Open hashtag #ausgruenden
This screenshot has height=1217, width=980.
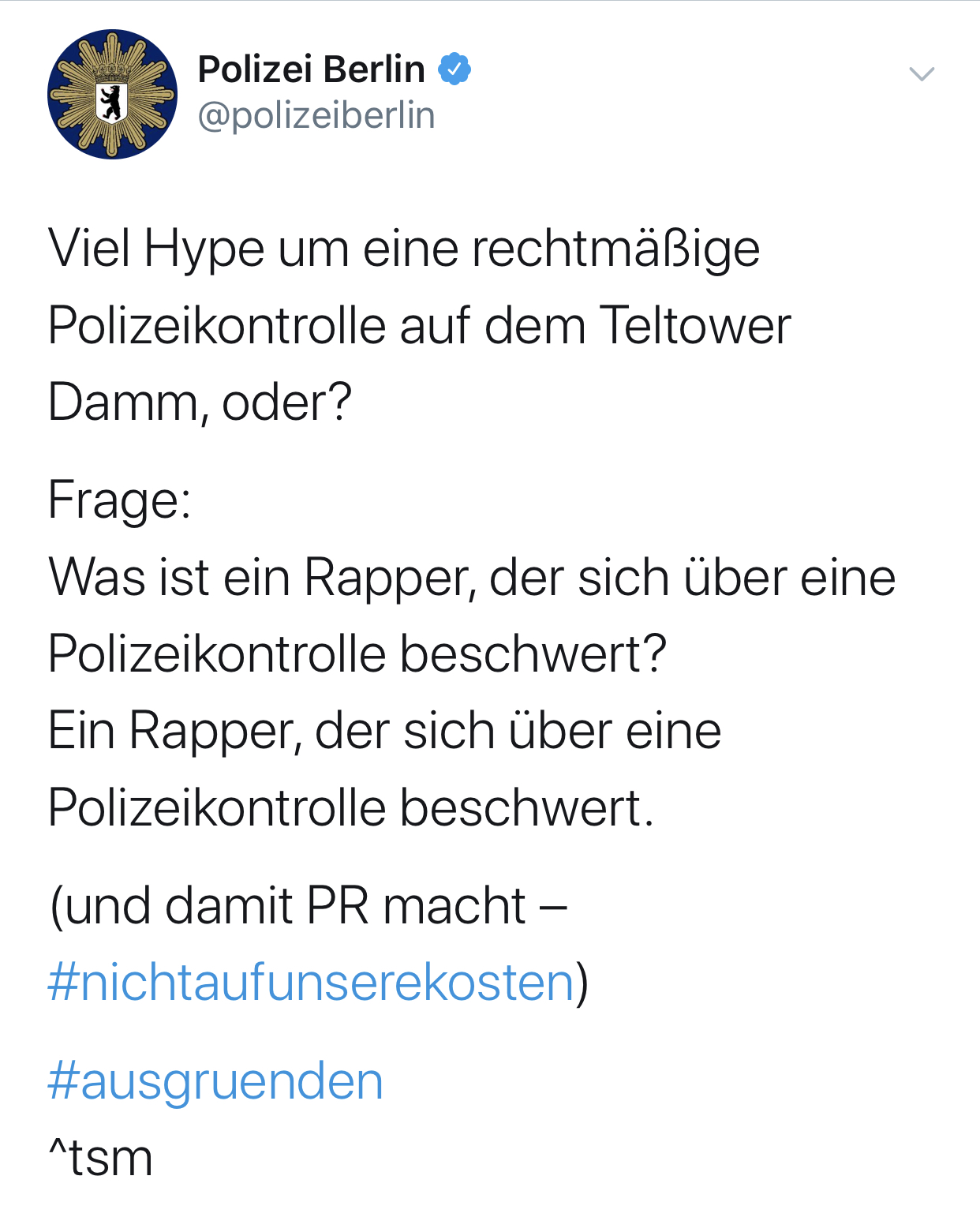(215, 1081)
